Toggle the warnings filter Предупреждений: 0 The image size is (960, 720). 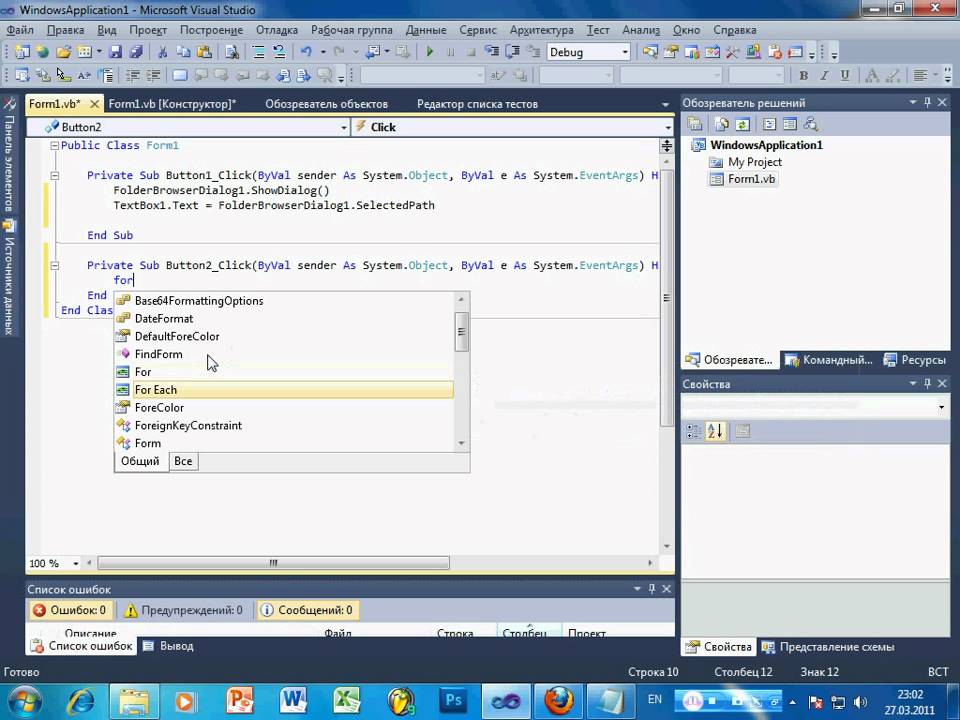coord(184,610)
